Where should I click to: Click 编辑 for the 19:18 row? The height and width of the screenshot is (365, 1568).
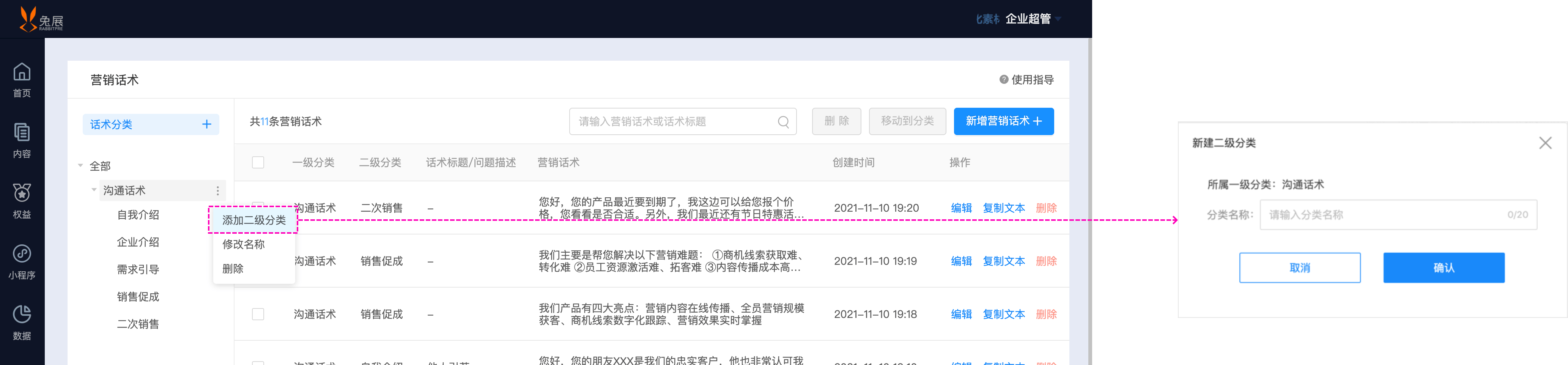(961, 314)
